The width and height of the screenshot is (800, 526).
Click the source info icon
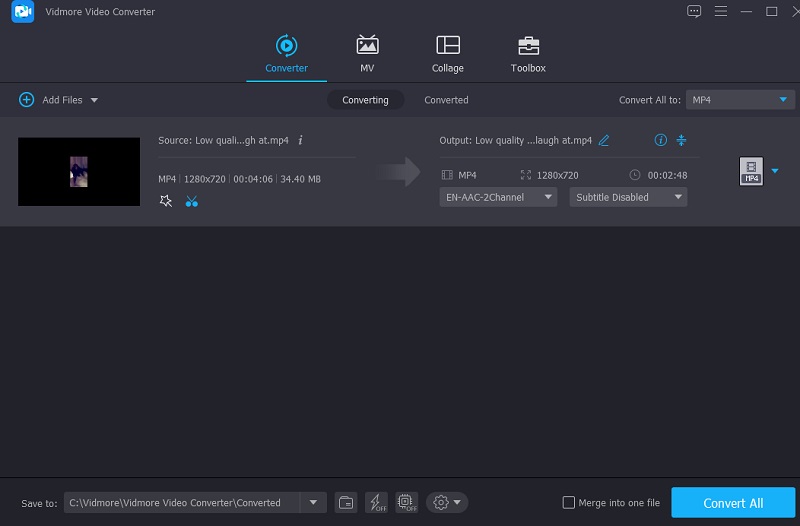tap(300, 140)
